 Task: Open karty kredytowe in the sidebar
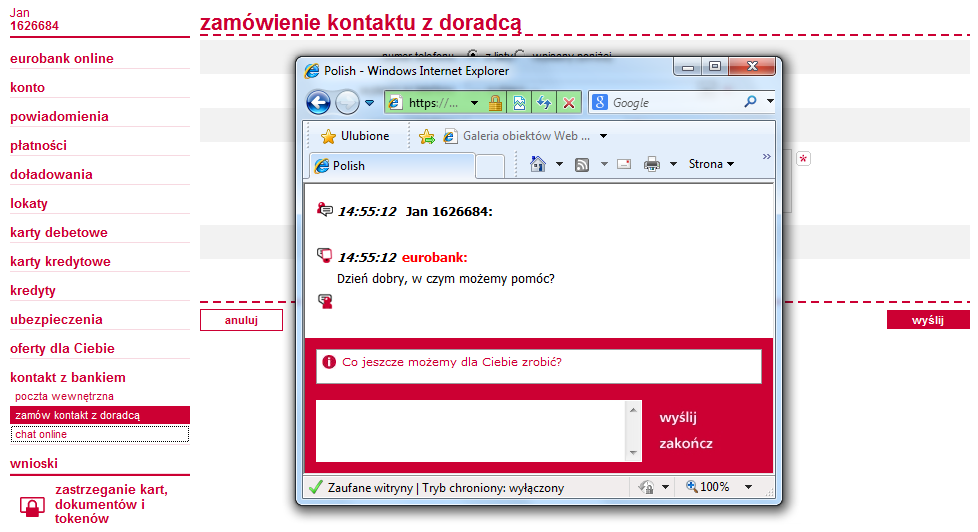point(61,261)
